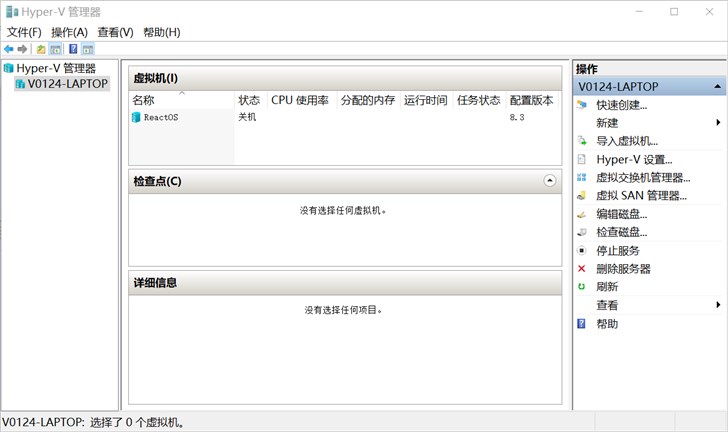Viewport: 728px width, 432px height.
Task: Click the 停止服务 stop icon
Action: coord(581,250)
